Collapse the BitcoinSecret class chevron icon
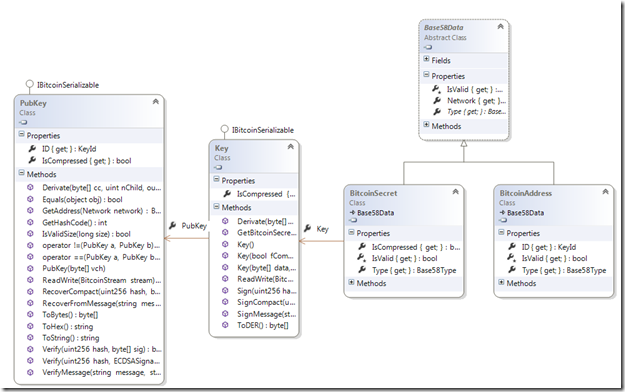The width and height of the screenshot is (625, 392). [455, 192]
